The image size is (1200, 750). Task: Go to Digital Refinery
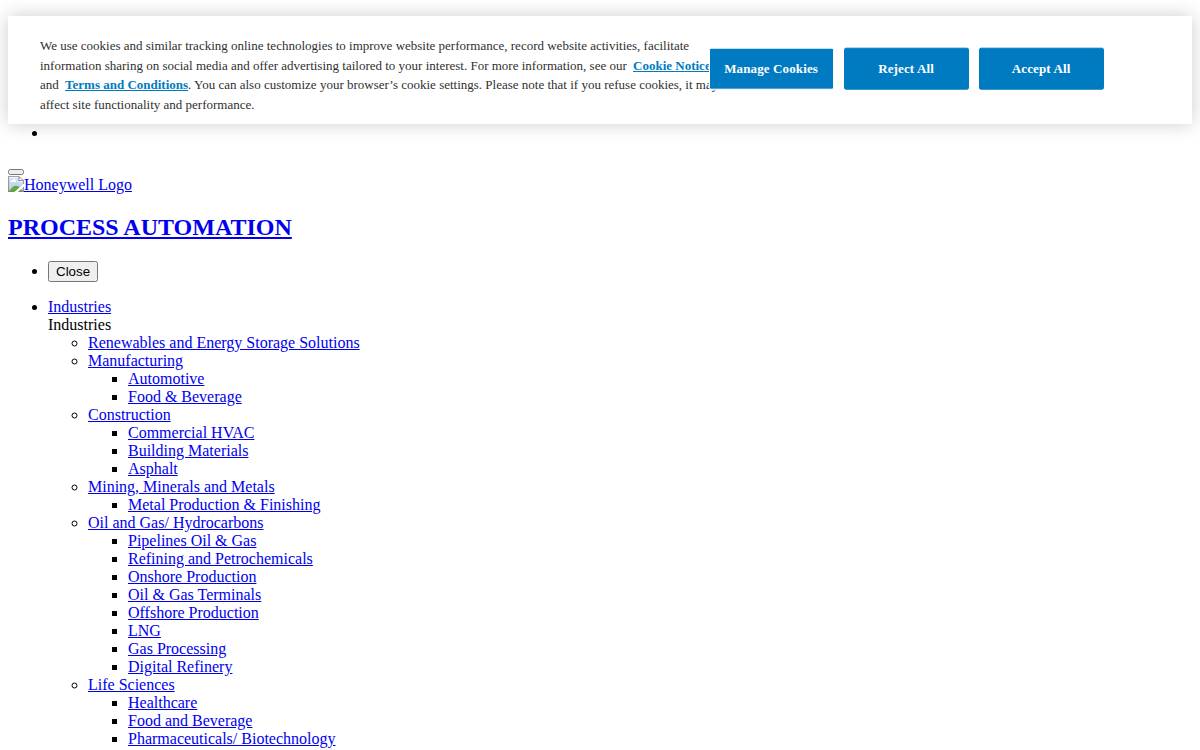[x=180, y=667]
